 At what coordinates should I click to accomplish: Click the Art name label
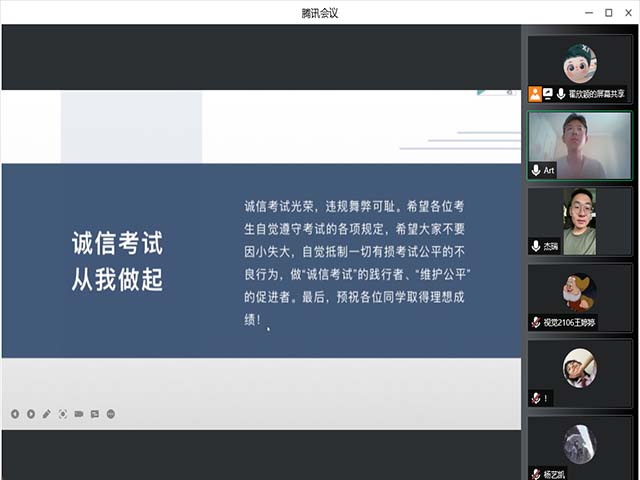pyautogui.click(x=549, y=170)
